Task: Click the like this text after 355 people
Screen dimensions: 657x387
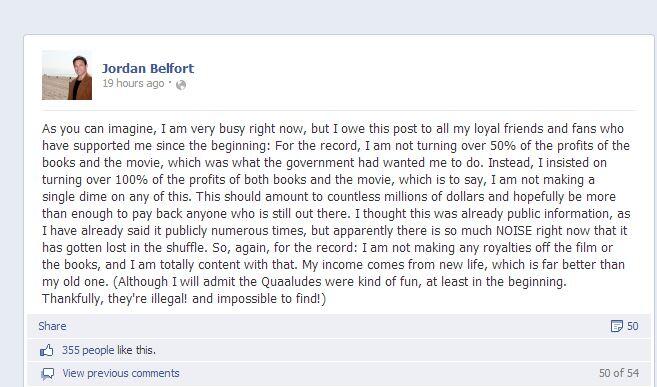Action: [136, 350]
